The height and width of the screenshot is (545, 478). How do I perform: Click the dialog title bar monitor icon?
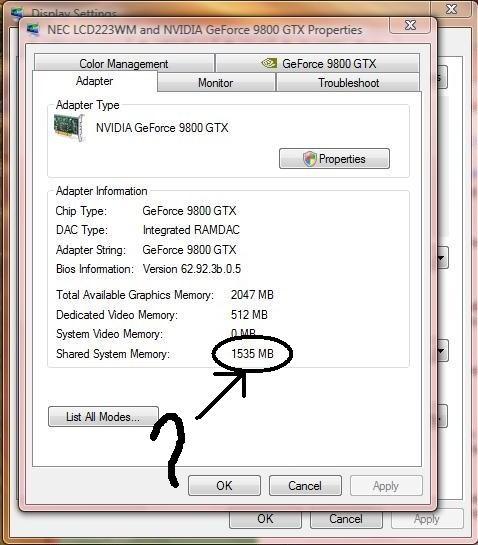point(33,29)
